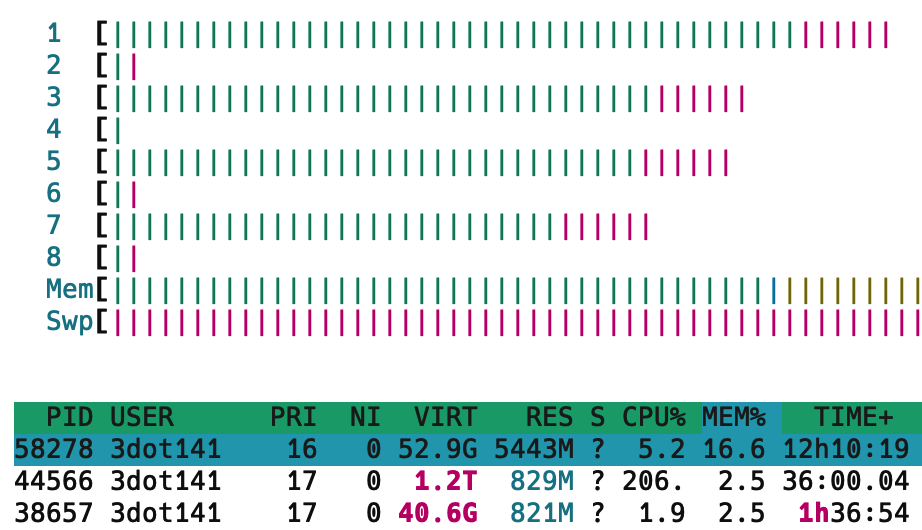This screenshot has width=922, height=530.
Task: Click the USER column header
Action: point(142,417)
